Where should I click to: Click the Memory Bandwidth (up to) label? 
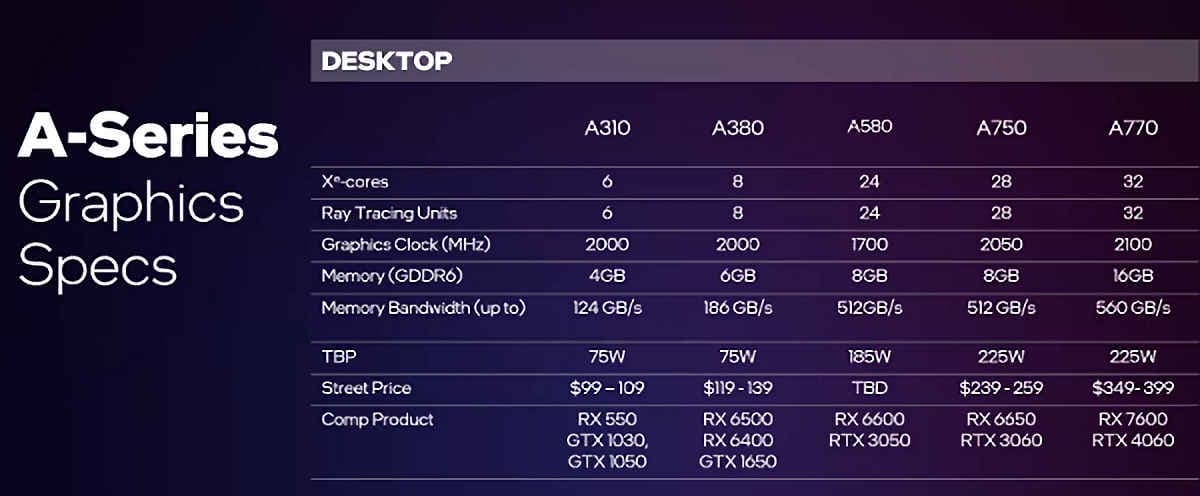click(423, 308)
